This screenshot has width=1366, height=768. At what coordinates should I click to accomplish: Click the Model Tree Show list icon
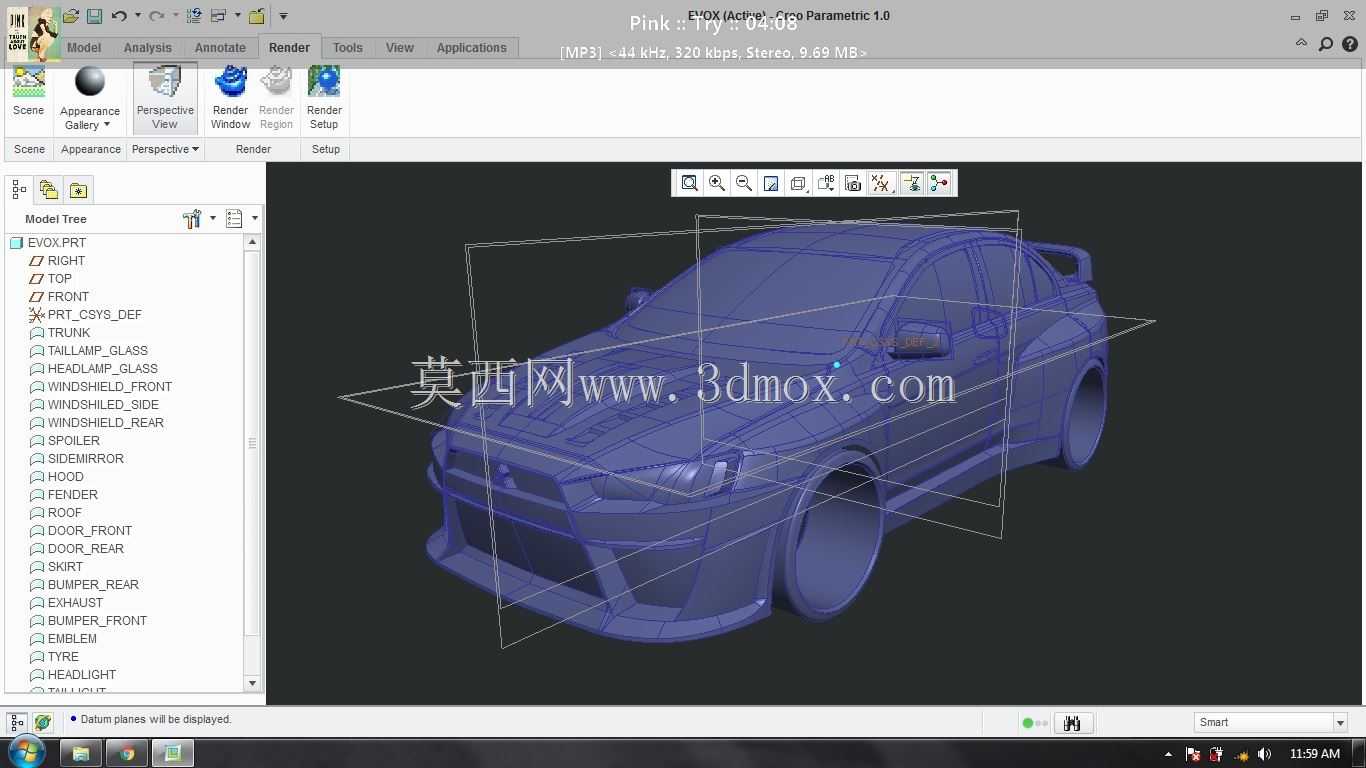(234, 219)
